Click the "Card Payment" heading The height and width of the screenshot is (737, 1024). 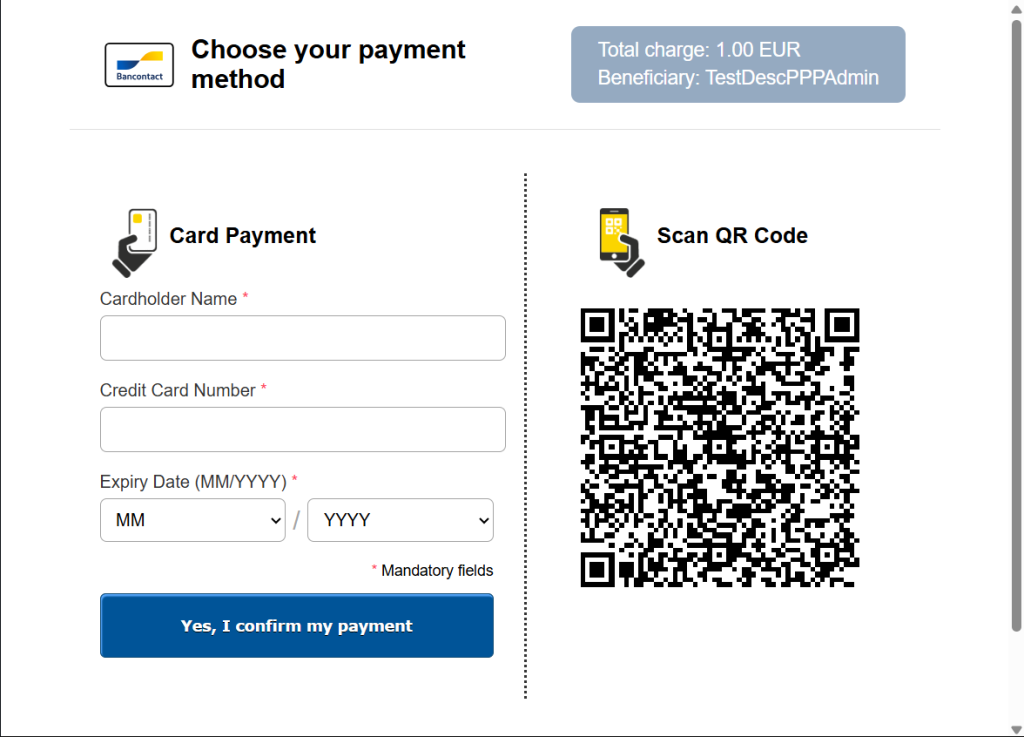pos(243,236)
